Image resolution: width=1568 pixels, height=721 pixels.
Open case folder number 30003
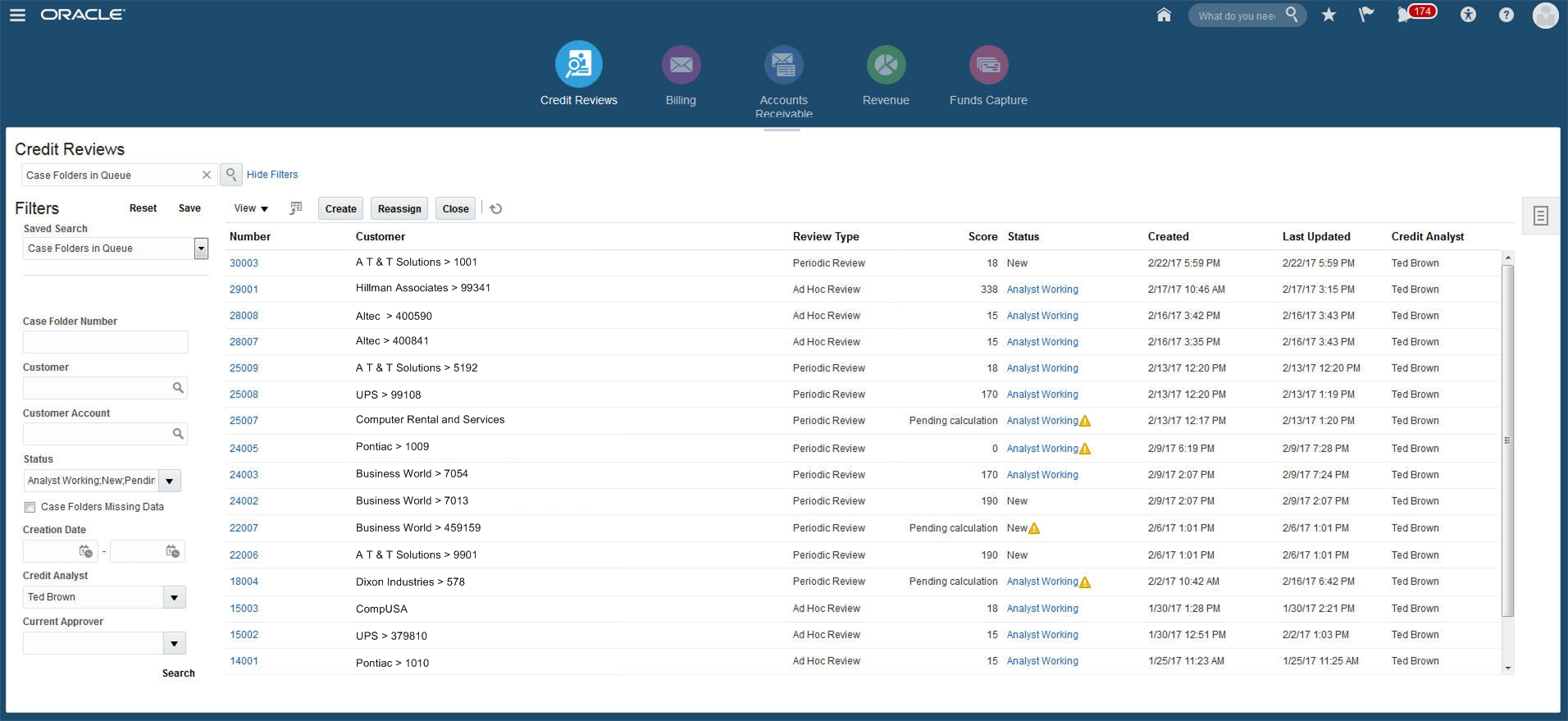244,263
